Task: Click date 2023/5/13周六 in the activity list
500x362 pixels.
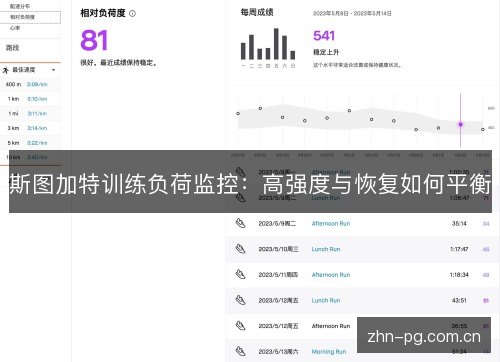Action: [278, 352]
